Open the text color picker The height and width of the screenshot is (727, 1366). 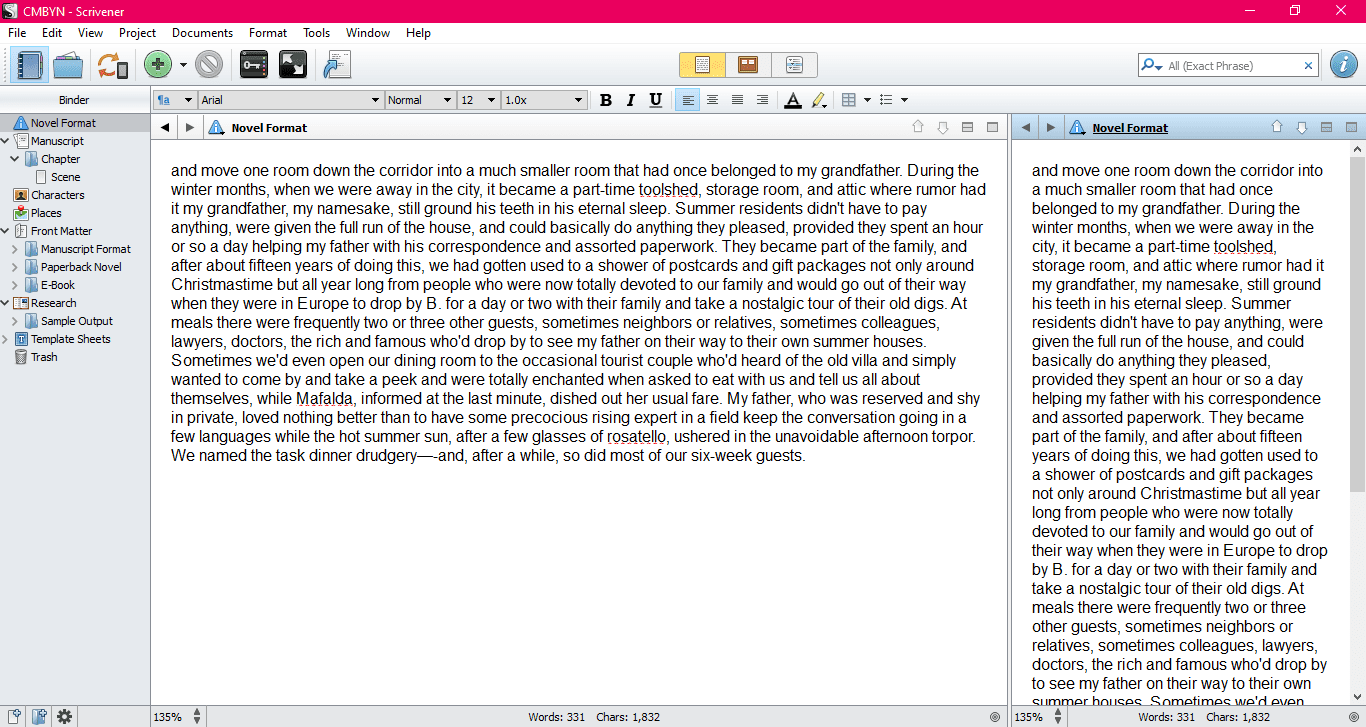click(x=792, y=100)
